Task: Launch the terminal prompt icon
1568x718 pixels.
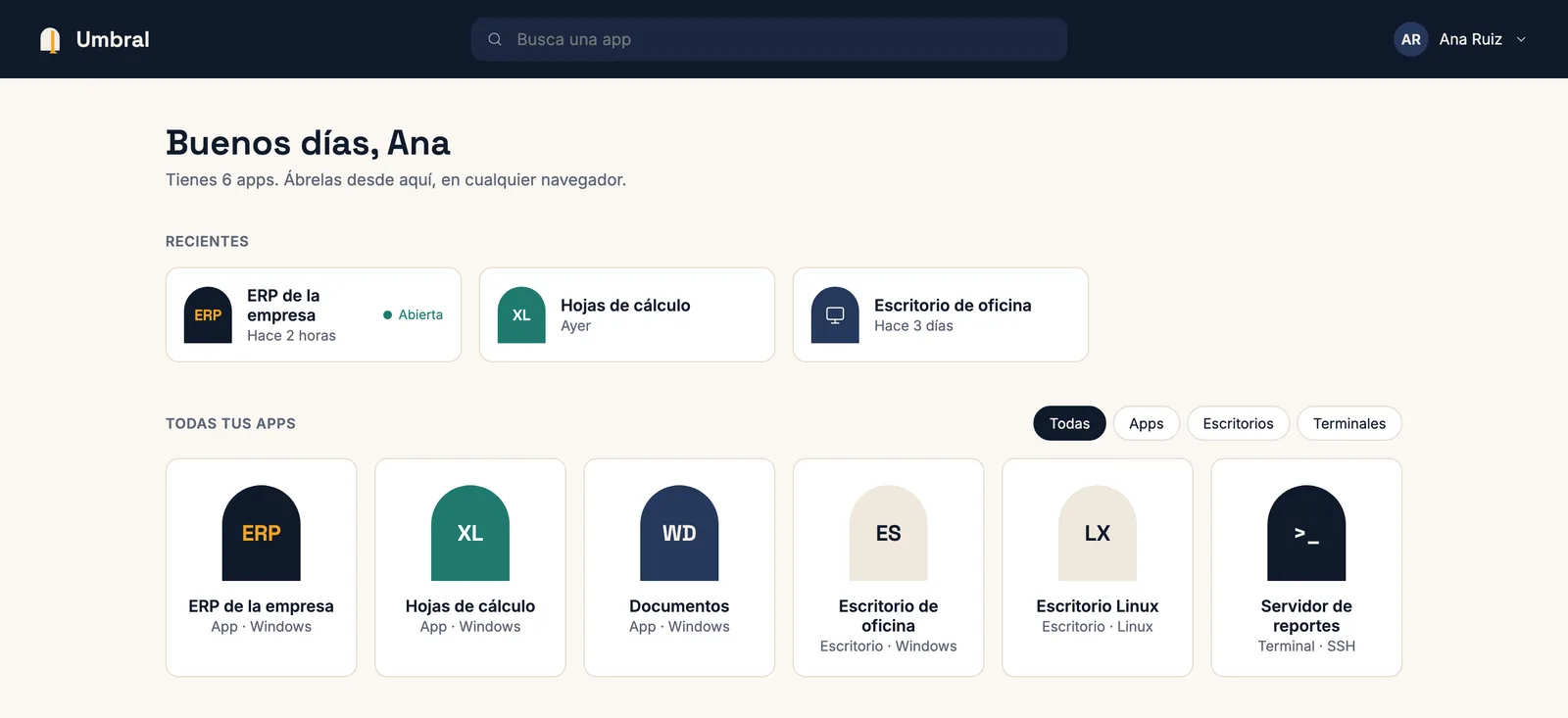Action: (x=1306, y=533)
